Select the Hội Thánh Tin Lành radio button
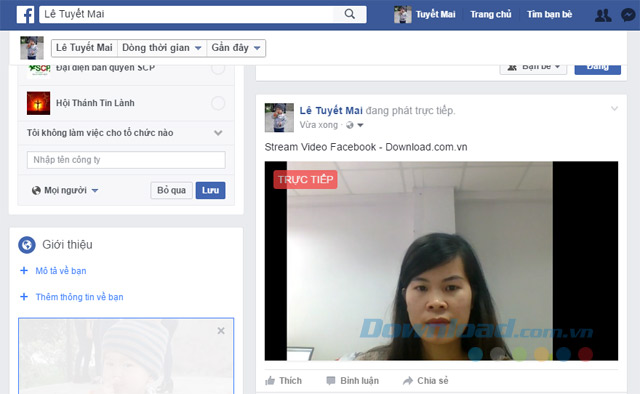This screenshot has height=394, width=640. coord(218,103)
